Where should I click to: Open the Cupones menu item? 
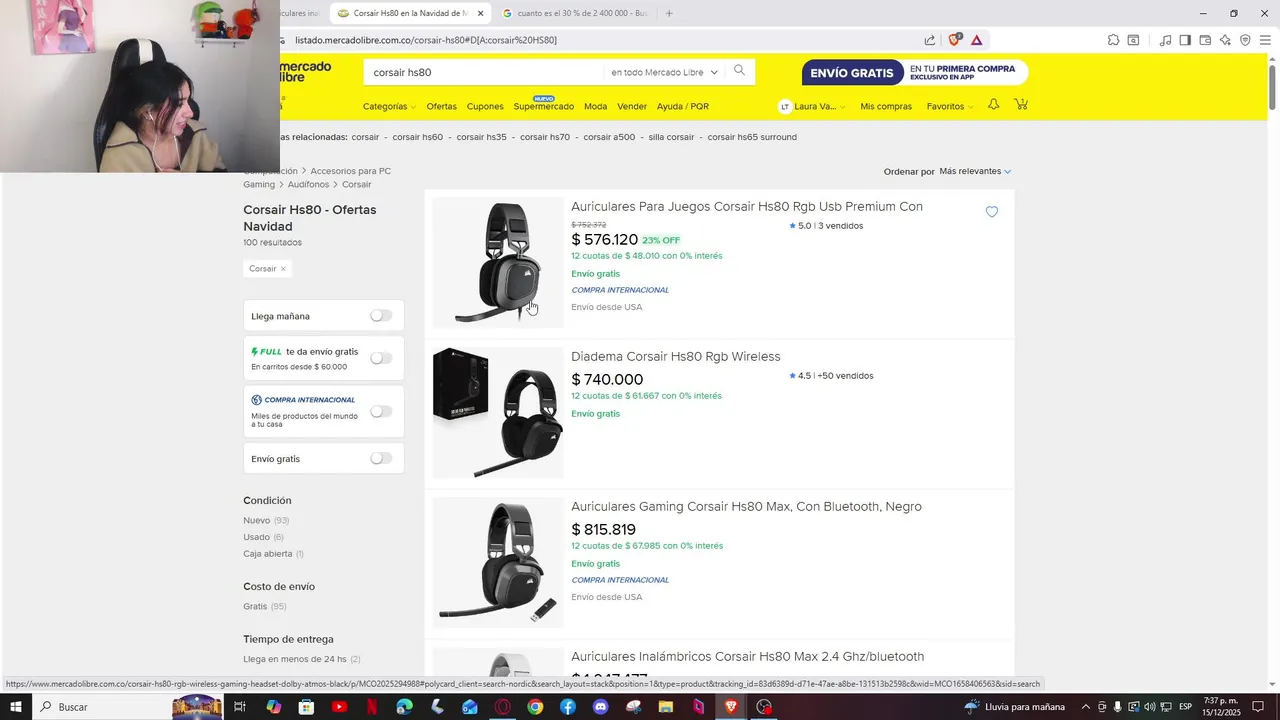pos(485,106)
